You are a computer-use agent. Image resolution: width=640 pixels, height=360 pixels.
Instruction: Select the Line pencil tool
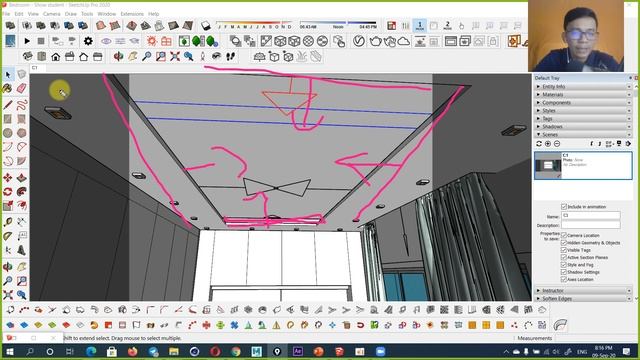[x=8, y=104]
